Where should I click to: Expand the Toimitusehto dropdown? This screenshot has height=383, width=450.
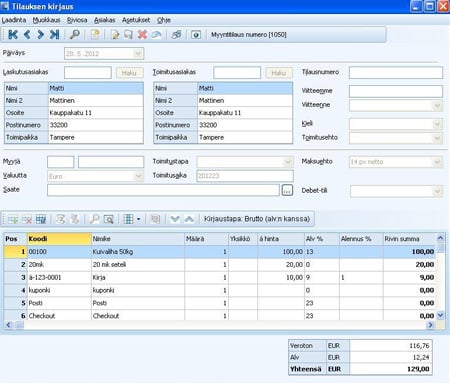point(437,138)
